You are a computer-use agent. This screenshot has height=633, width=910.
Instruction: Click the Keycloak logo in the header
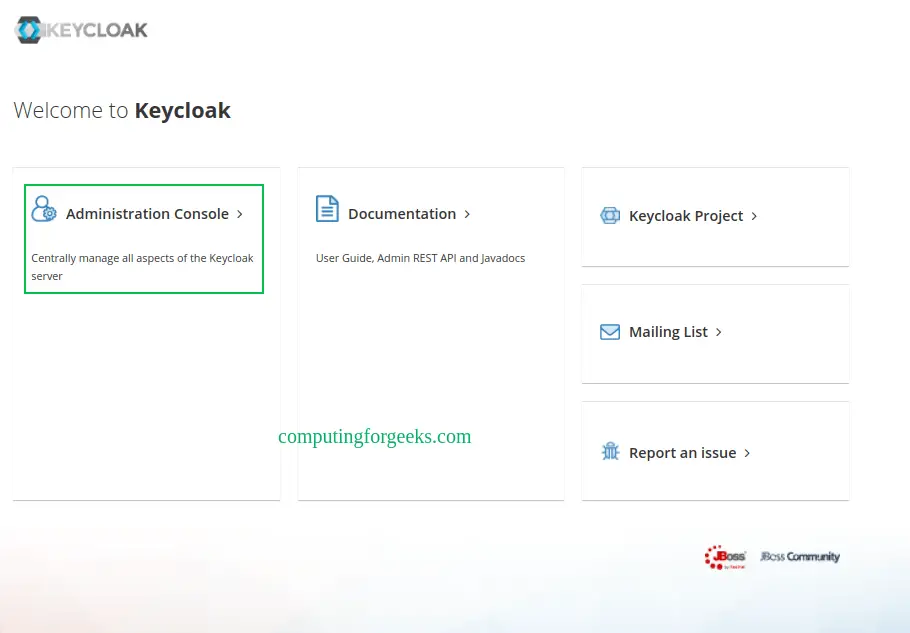click(x=81, y=30)
